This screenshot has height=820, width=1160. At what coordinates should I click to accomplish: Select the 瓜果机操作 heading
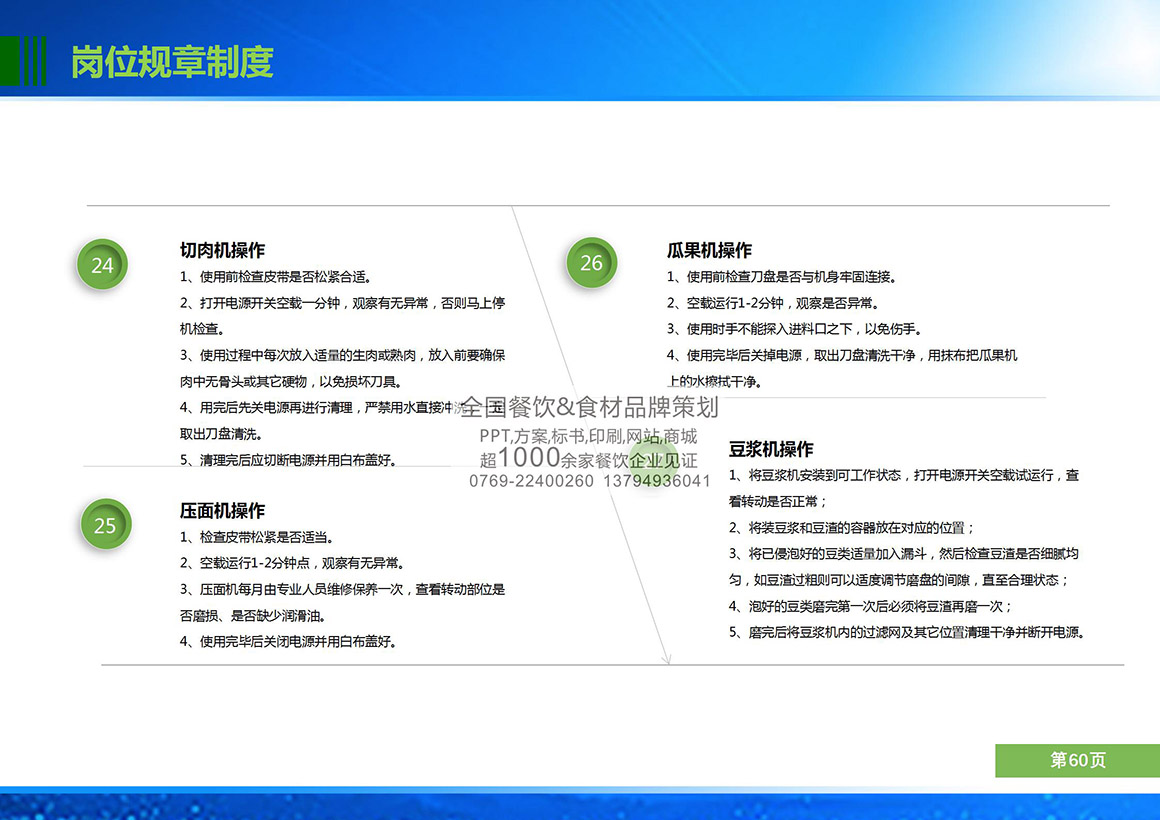[x=709, y=250]
